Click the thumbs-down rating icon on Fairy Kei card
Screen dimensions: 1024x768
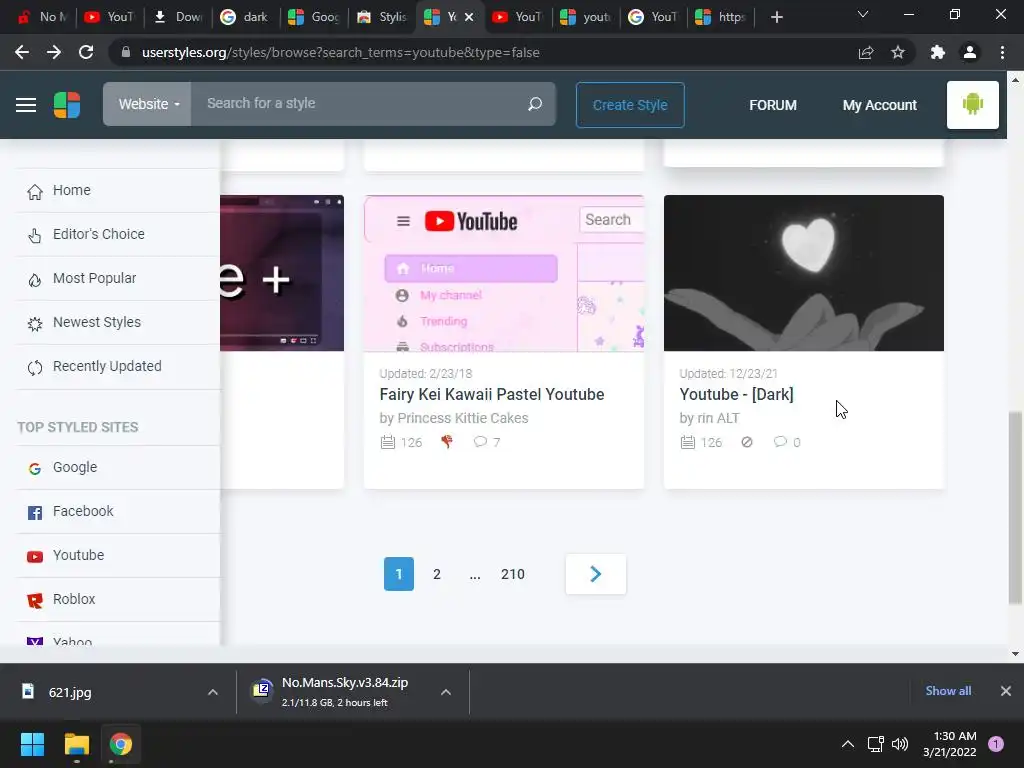447,442
